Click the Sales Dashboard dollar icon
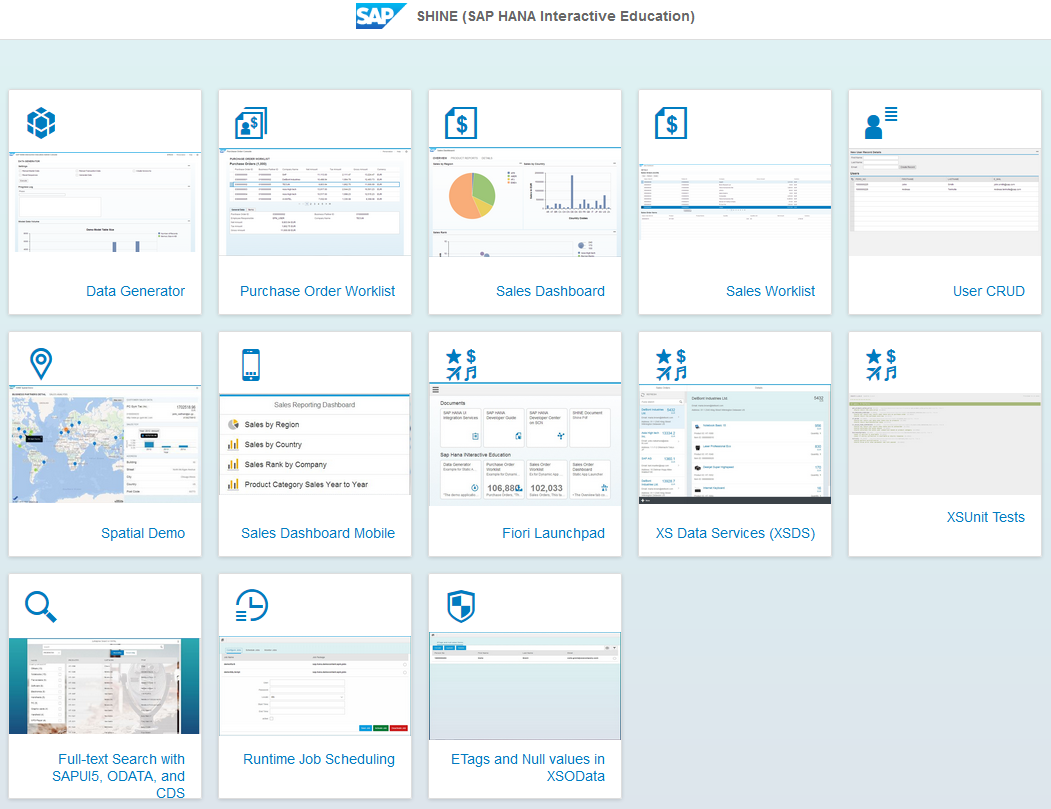This screenshot has height=809, width=1051. click(x=461, y=123)
